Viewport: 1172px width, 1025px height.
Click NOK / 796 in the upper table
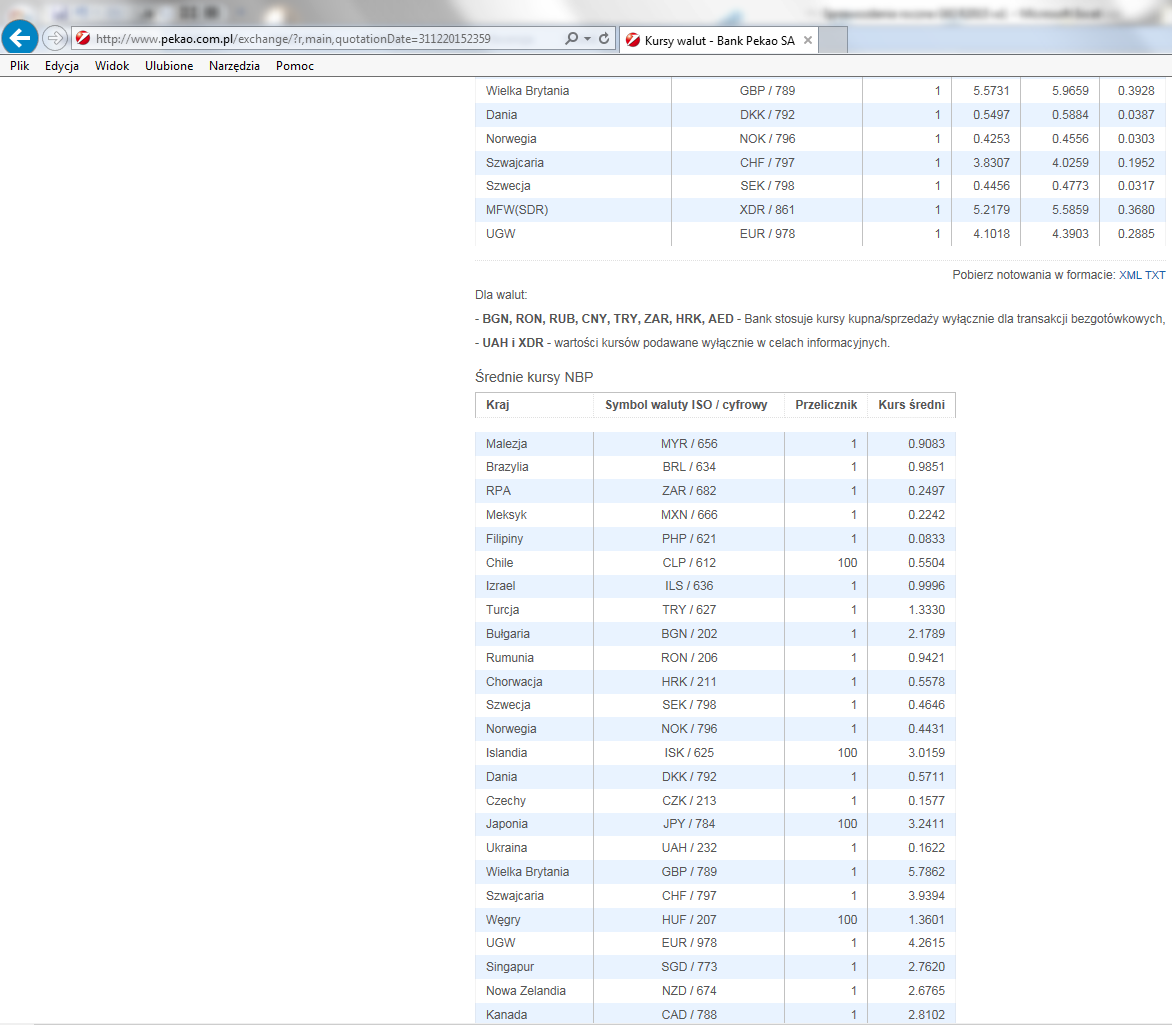tap(767, 138)
